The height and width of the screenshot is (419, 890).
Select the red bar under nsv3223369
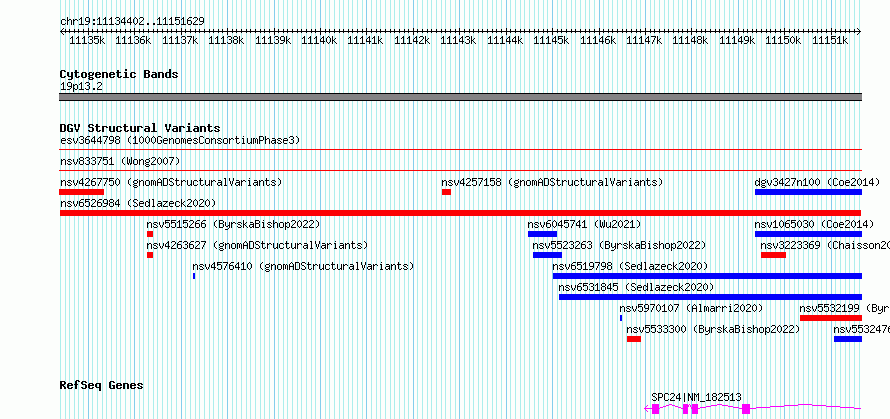point(774,255)
